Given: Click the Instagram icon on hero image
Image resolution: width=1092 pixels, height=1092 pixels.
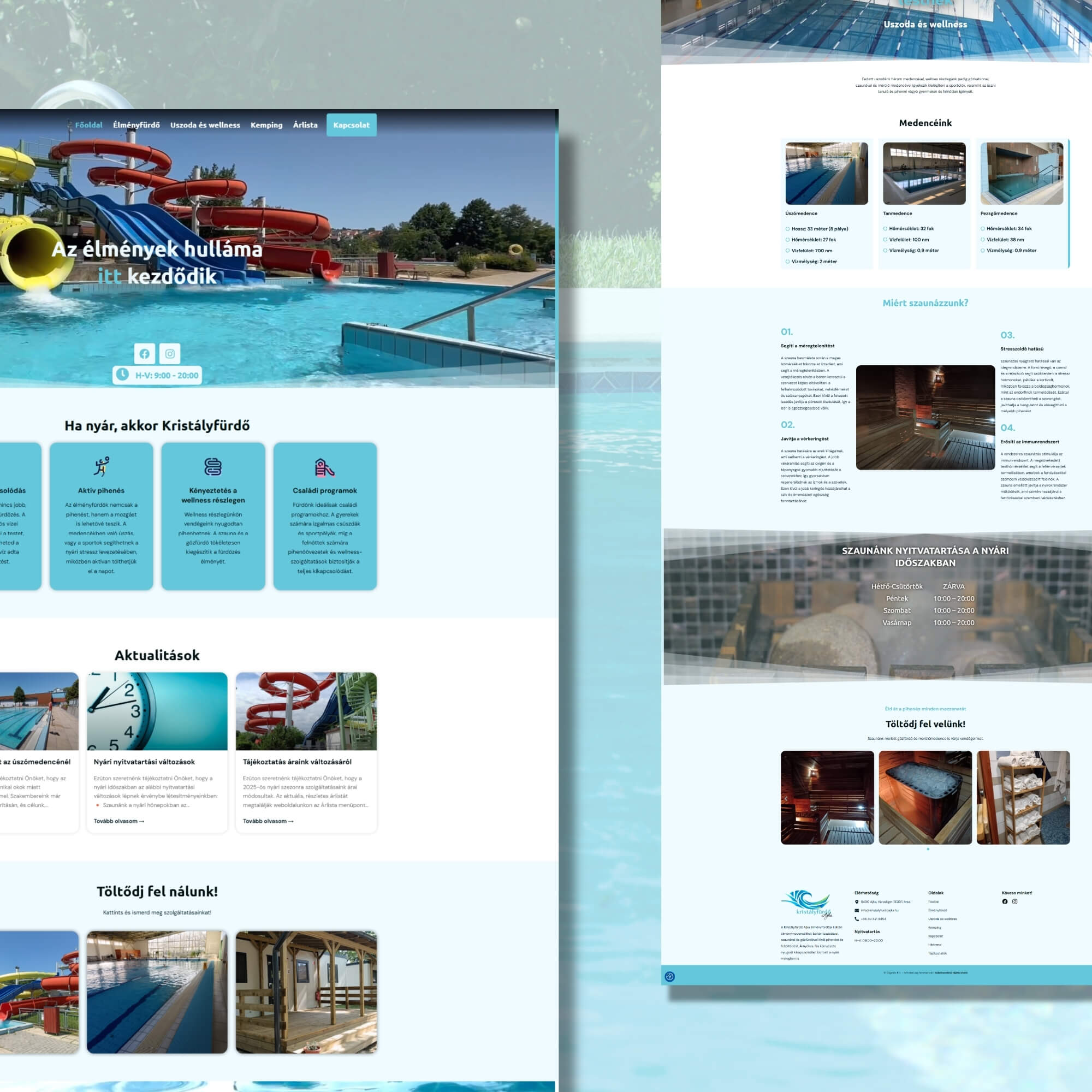Looking at the screenshot, I should [x=170, y=354].
